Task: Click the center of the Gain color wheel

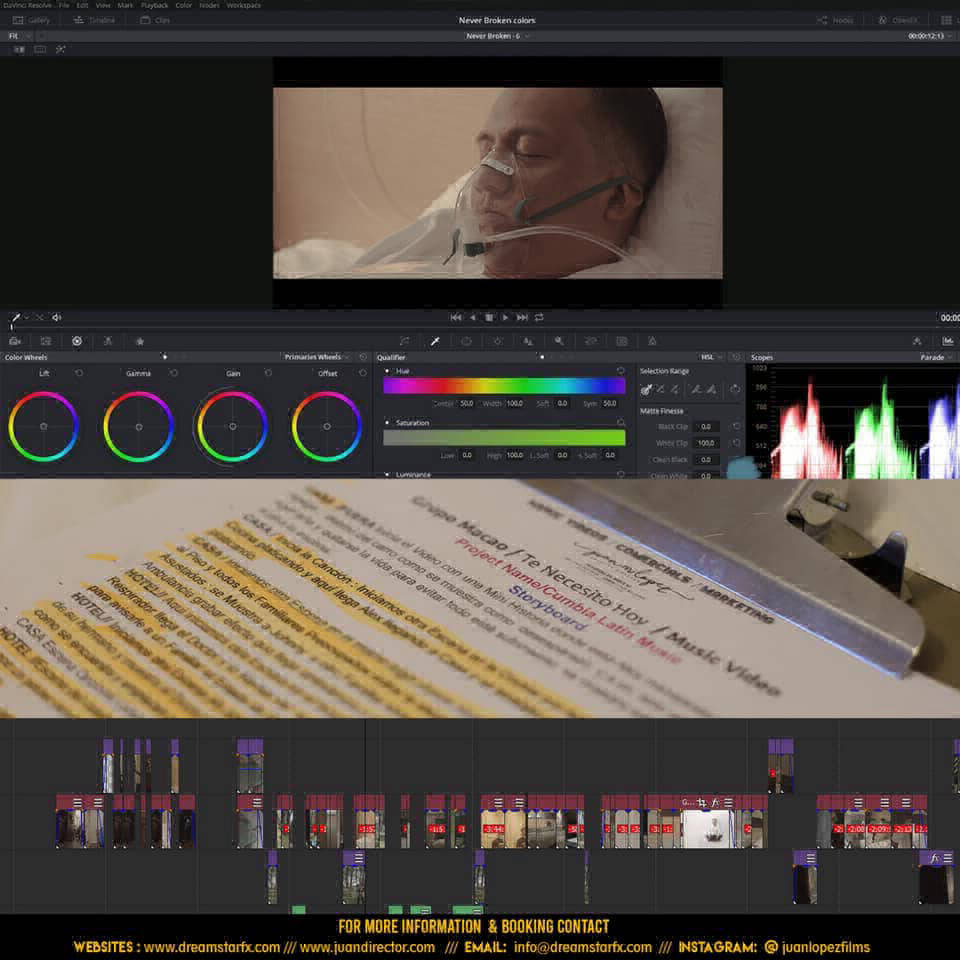Action: pyautogui.click(x=233, y=426)
